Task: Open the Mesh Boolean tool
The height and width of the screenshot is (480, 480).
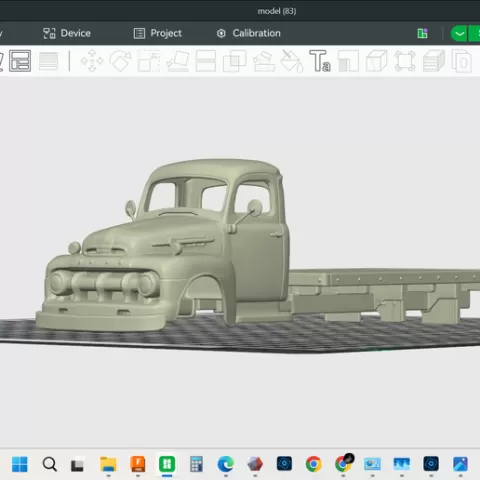Action: point(234,61)
